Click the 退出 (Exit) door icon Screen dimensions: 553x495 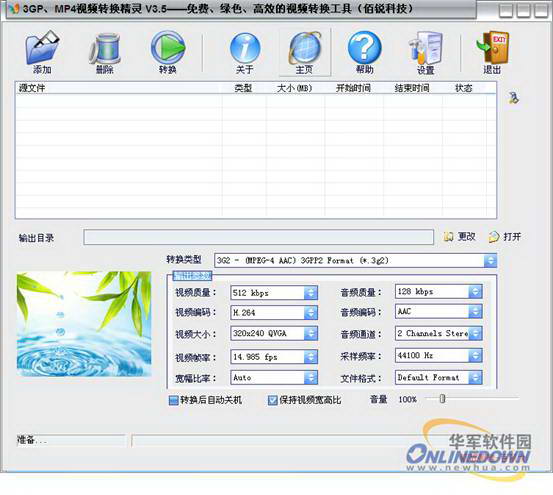tap(492, 48)
